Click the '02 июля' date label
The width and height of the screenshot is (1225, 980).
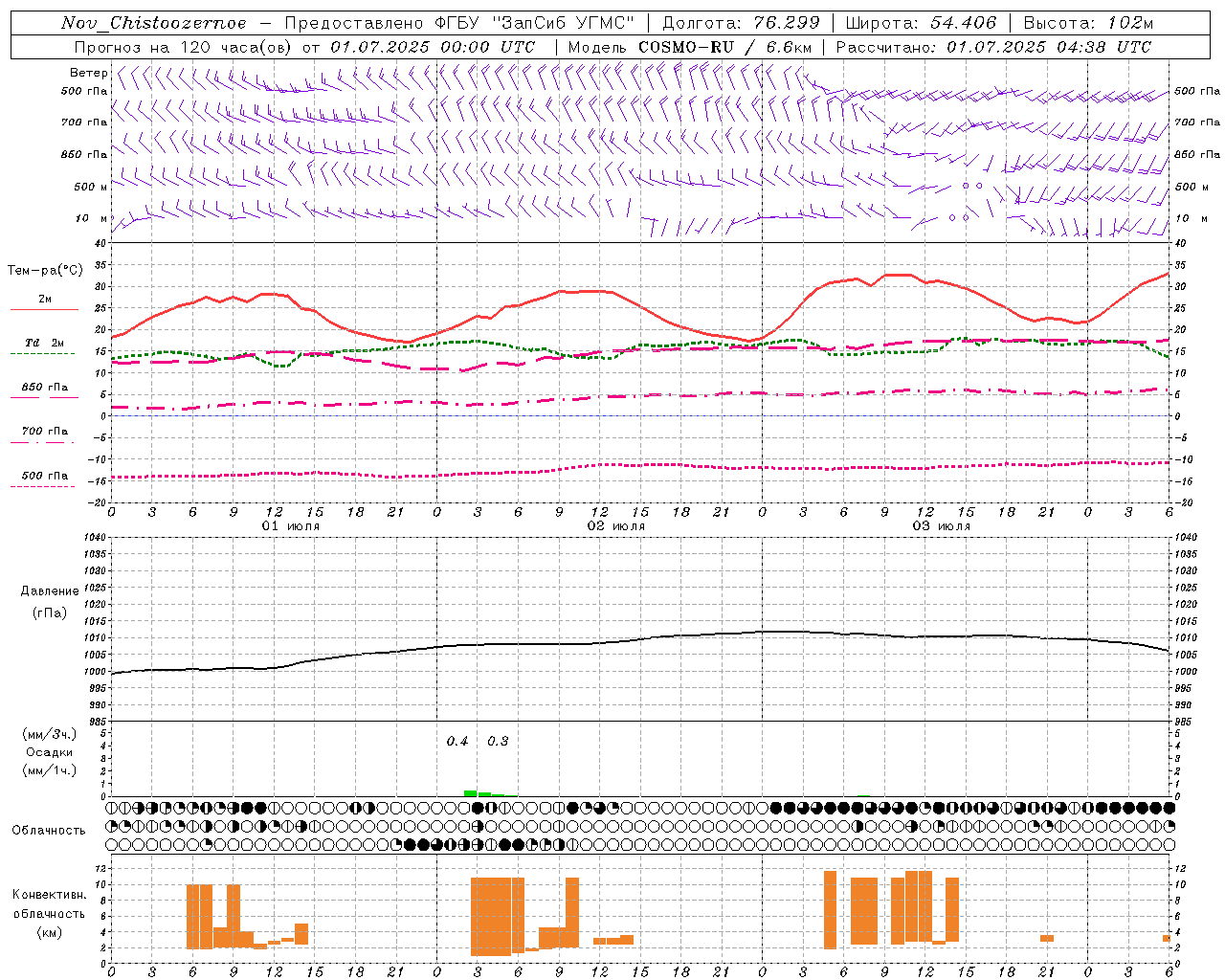pos(616,526)
